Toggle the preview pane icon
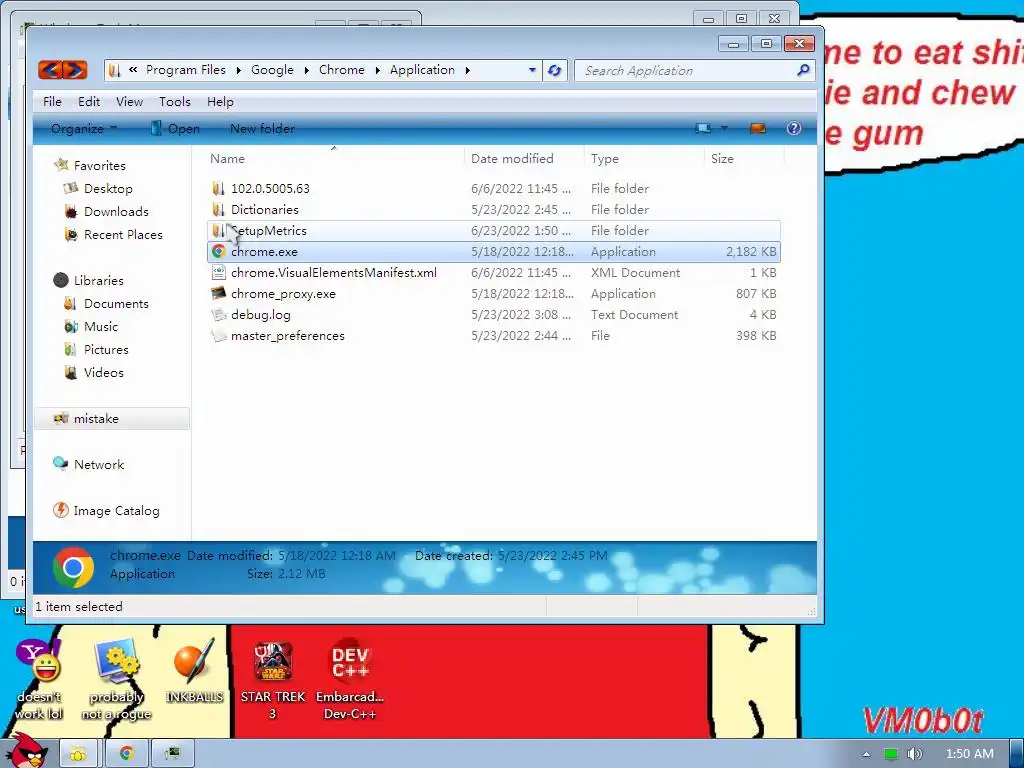The image size is (1024, 768). point(758,128)
